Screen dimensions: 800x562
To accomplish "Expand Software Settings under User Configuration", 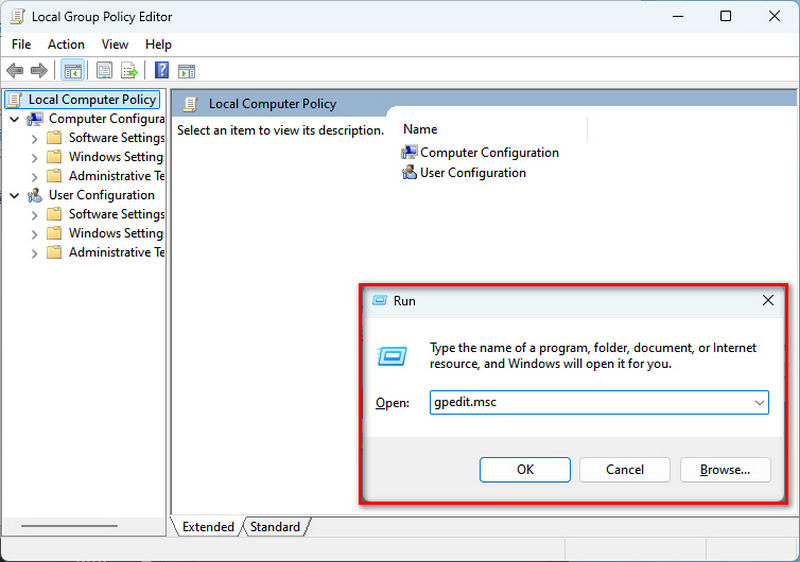I will (x=34, y=215).
